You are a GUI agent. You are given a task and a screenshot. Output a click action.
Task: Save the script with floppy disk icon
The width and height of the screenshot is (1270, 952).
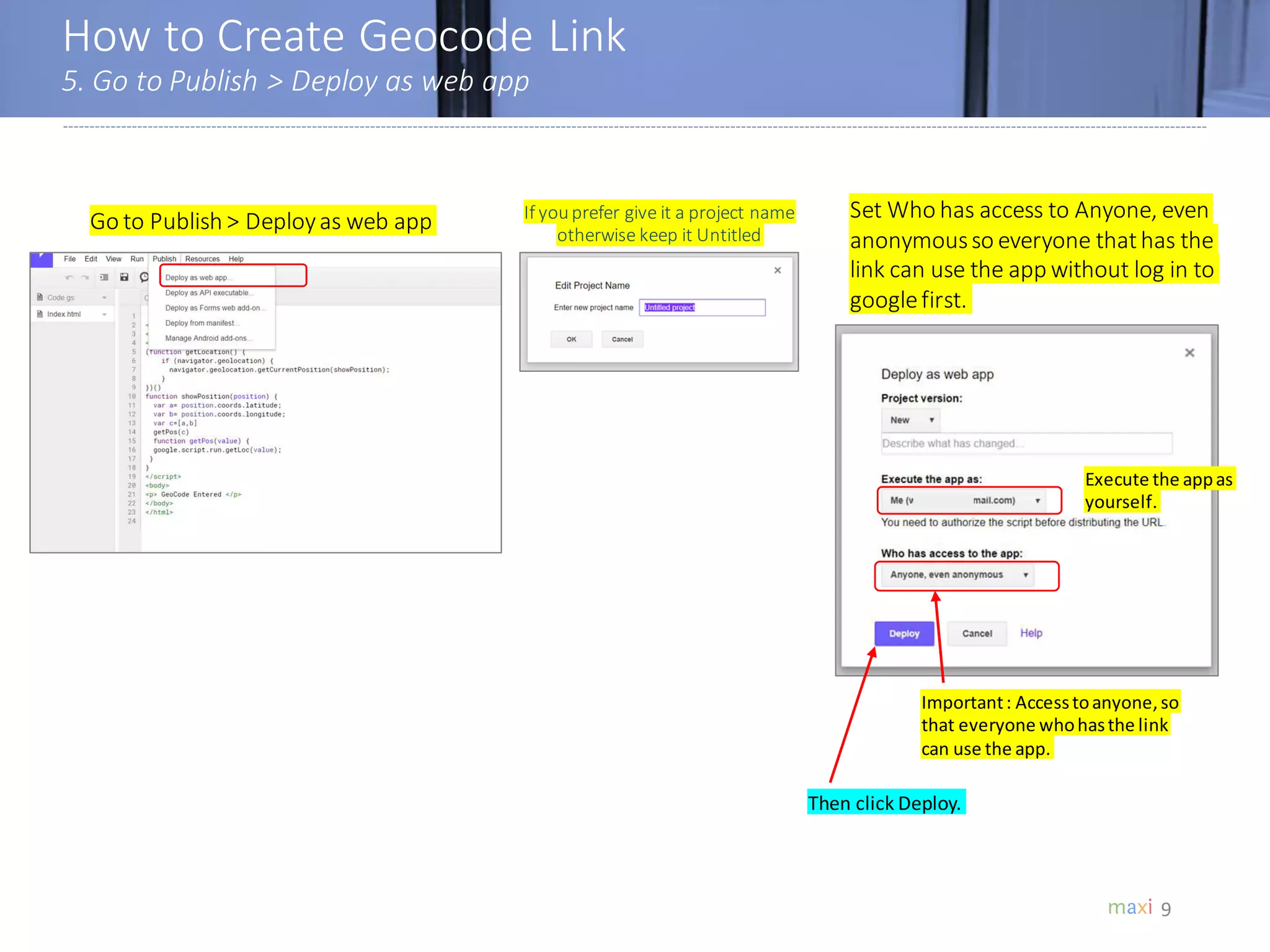click(124, 277)
